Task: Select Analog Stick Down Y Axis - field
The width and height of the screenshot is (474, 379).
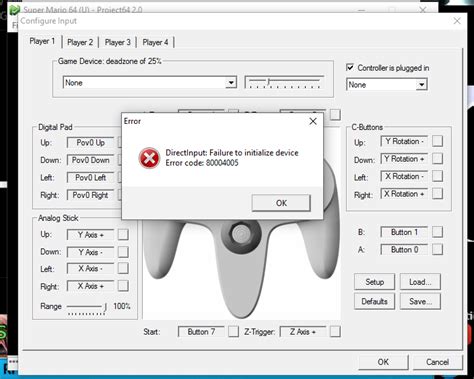Action: 90,252
